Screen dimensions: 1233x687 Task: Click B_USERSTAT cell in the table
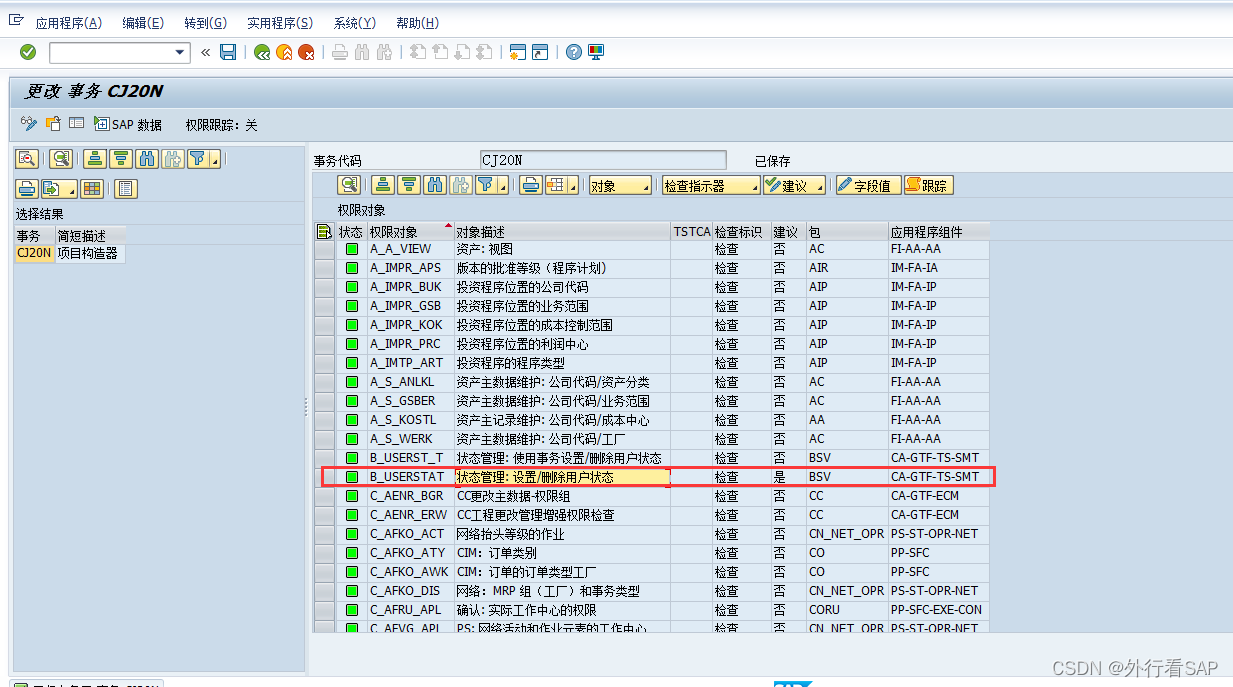(410, 477)
